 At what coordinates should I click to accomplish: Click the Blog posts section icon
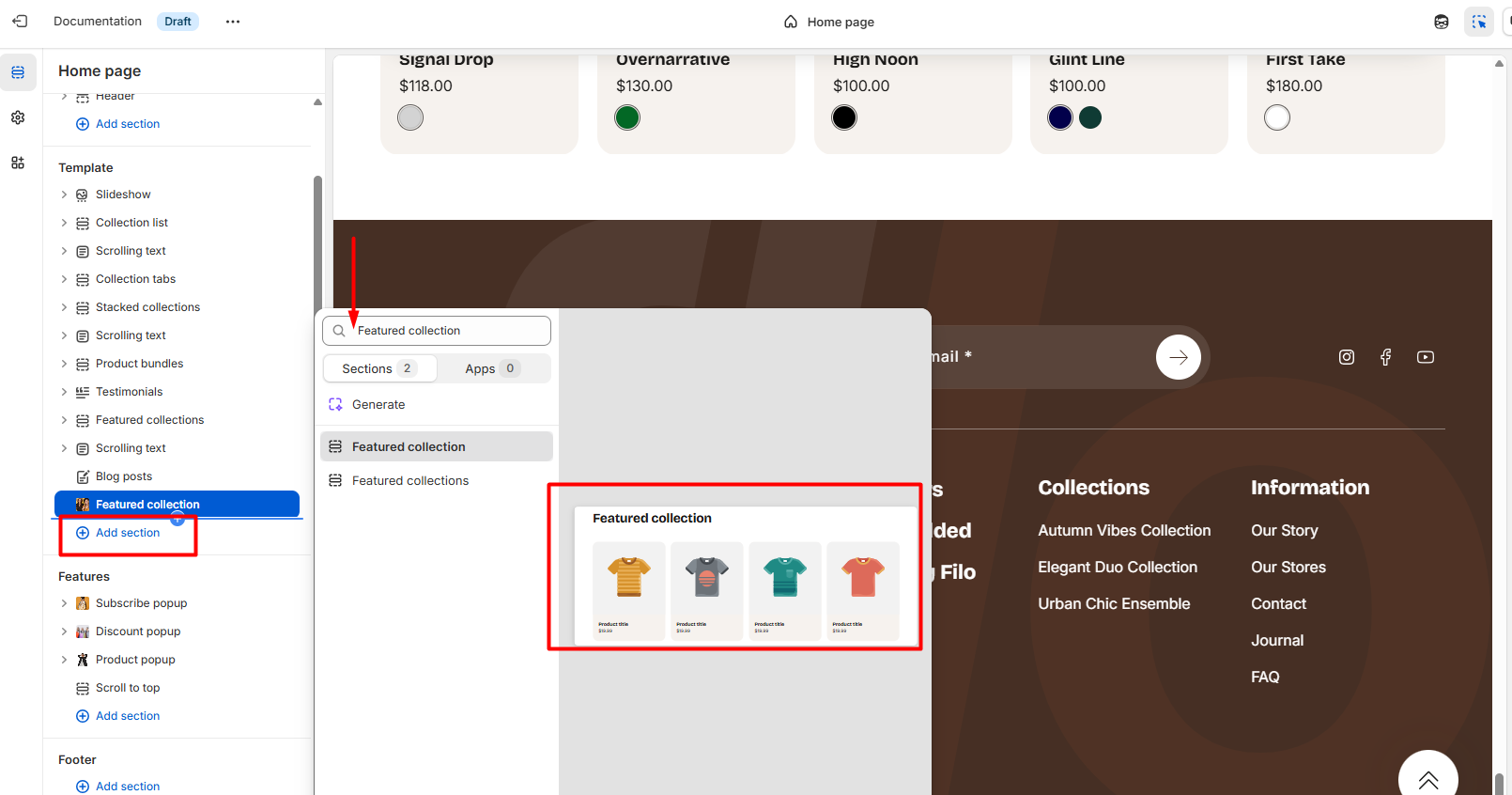point(83,476)
